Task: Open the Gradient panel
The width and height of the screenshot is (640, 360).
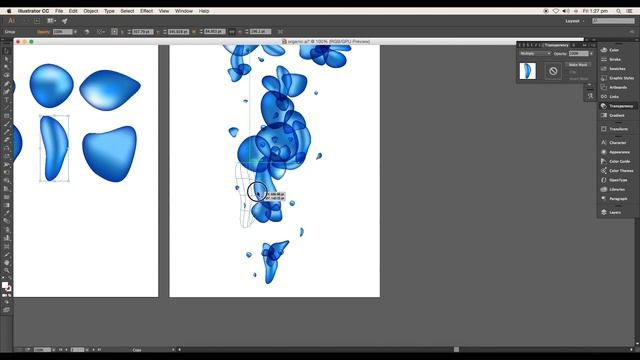Action: coord(616,116)
